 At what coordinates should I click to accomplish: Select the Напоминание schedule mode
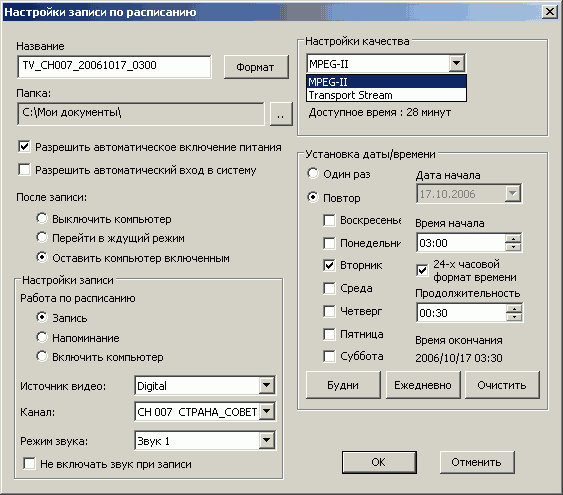pyautogui.click(x=42, y=337)
